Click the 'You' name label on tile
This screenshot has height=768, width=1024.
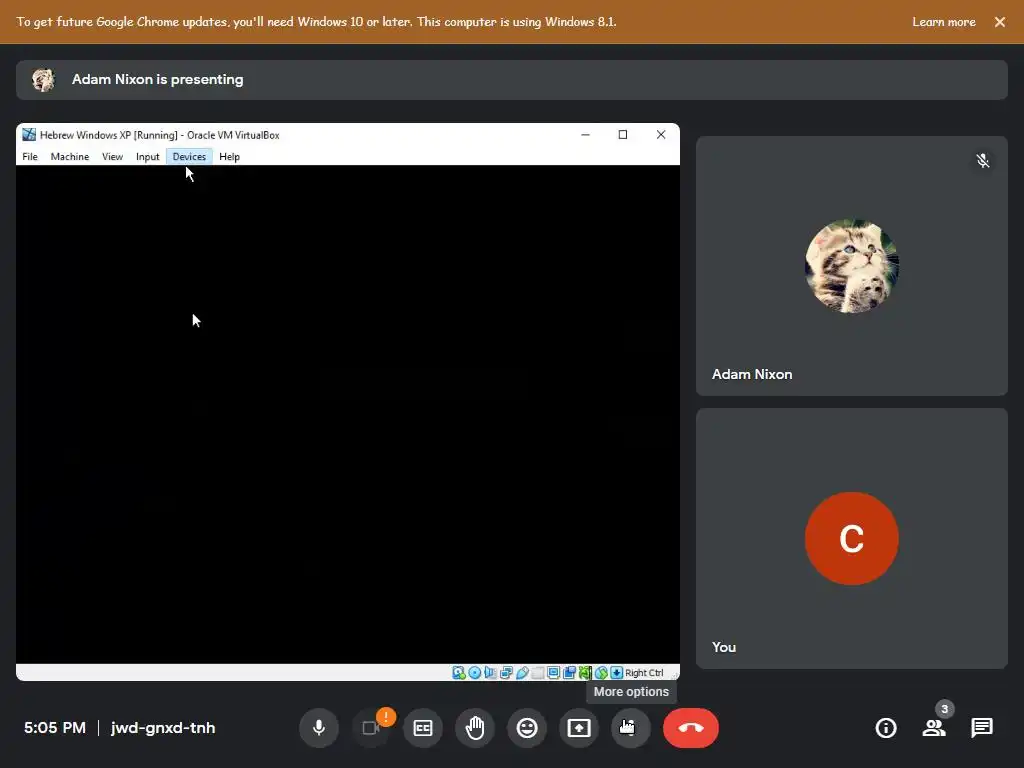click(x=724, y=647)
